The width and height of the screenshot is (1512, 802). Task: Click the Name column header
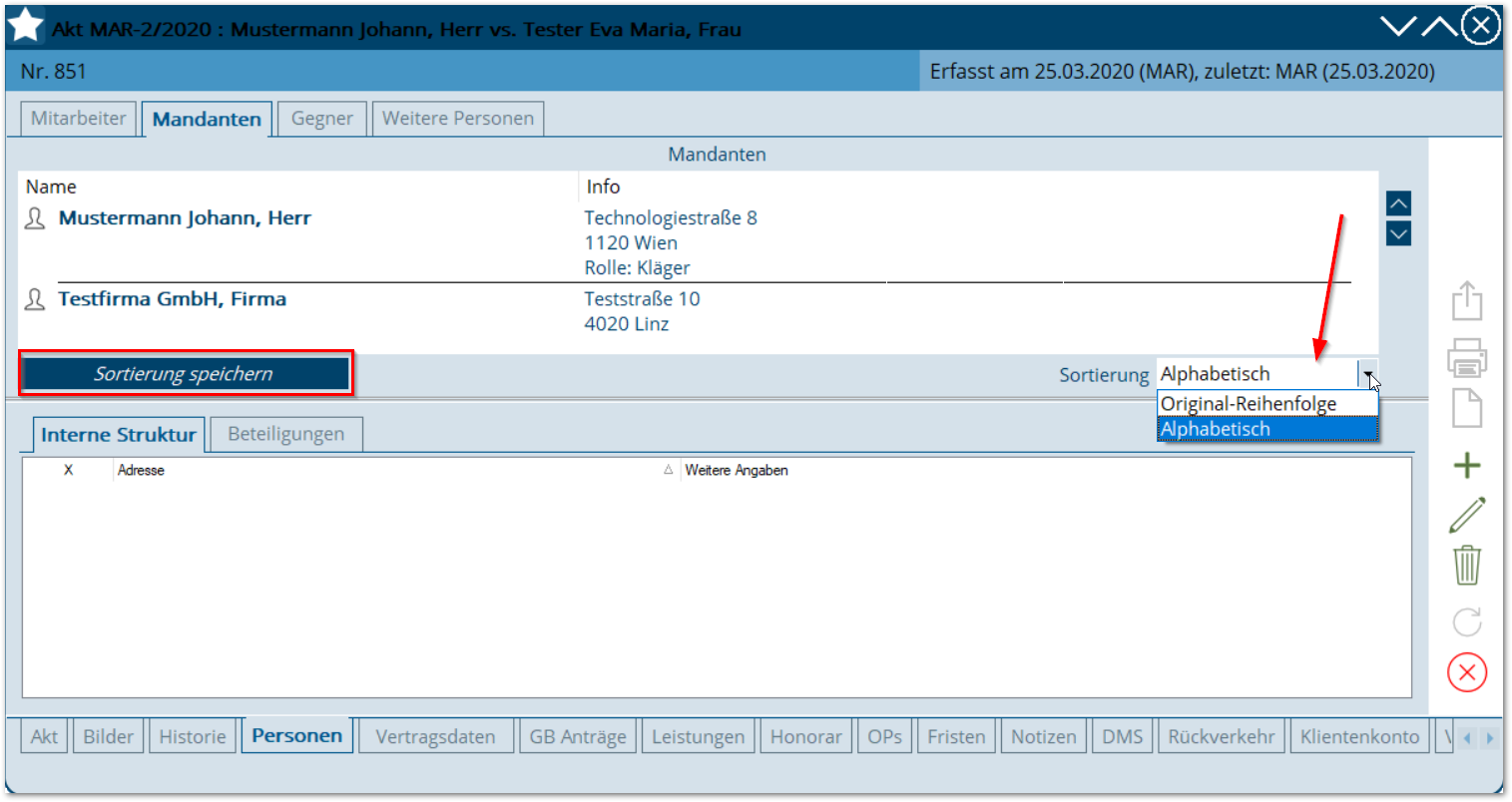click(x=51, y=187)
